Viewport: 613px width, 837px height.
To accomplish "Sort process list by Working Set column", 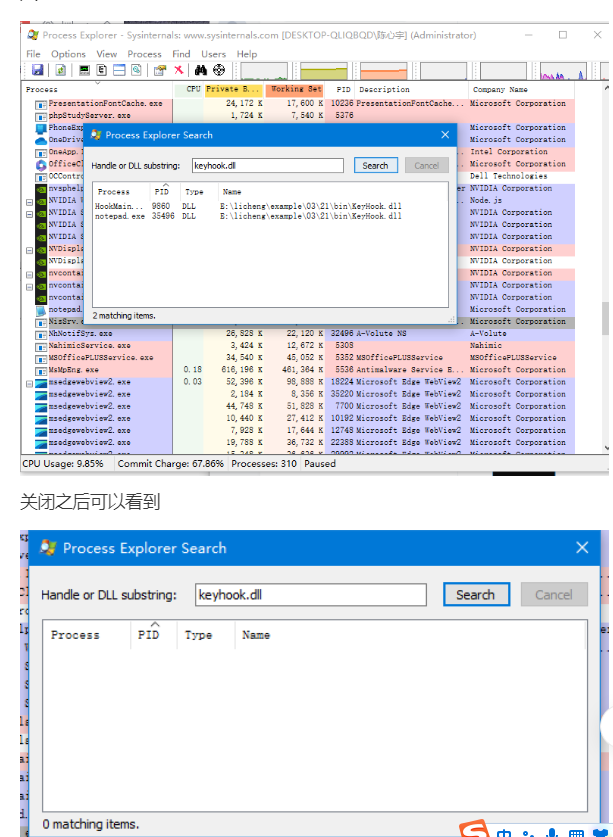I will (x=295, y=89).
